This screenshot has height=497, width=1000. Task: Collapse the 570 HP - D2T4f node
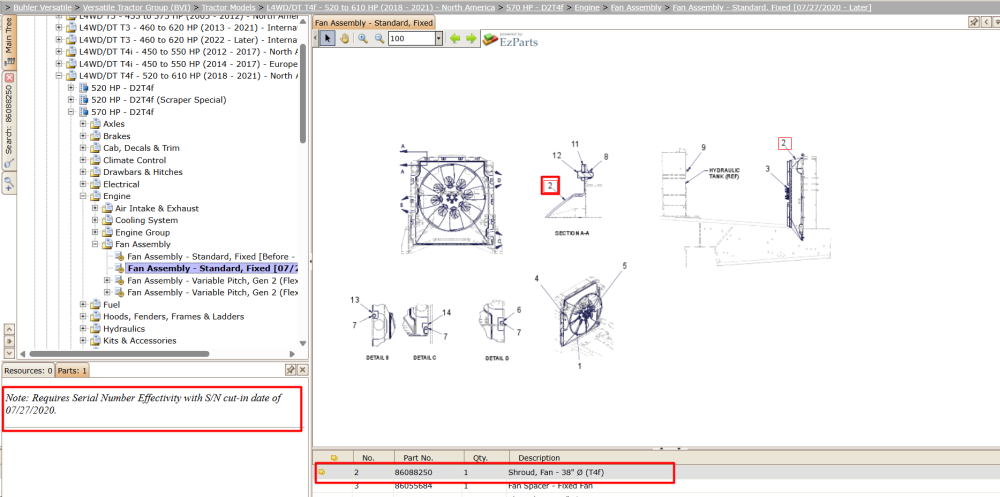(x=71, y=112)
